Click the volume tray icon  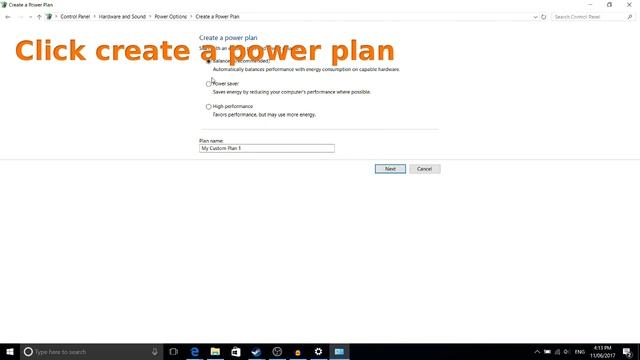point(567,352)
